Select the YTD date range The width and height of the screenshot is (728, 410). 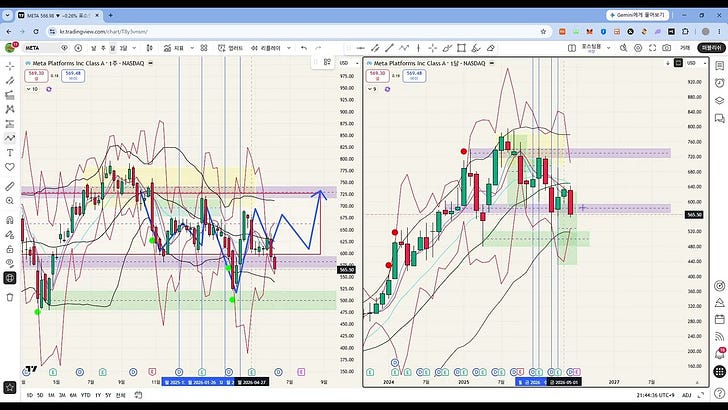point(85,395)
